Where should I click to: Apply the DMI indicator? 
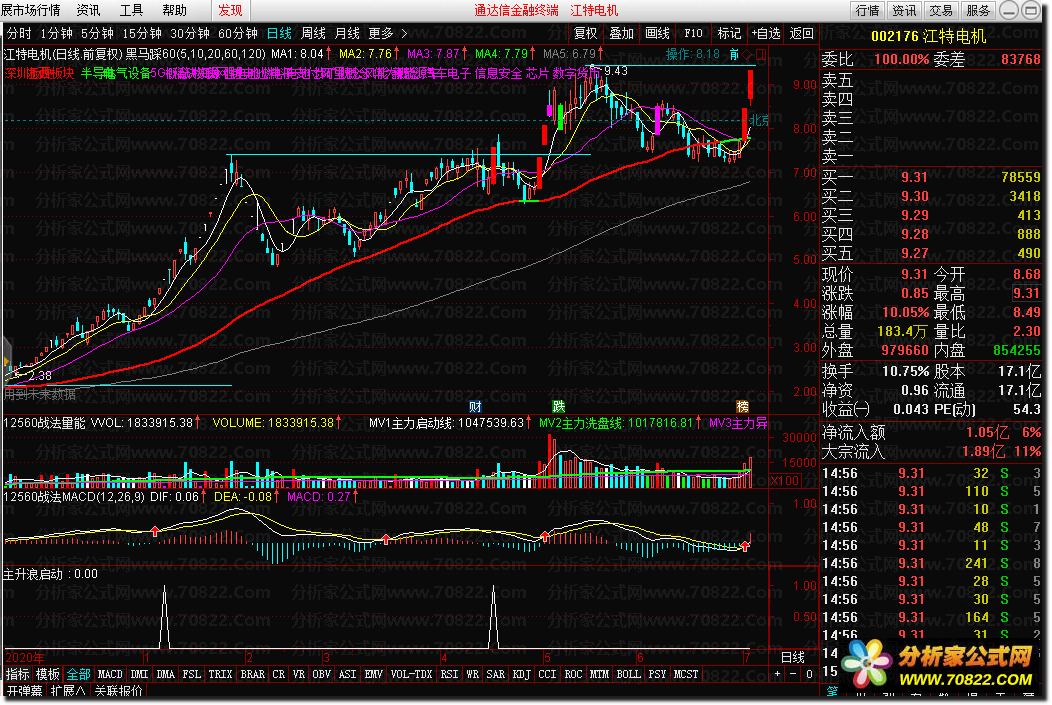(139, 674)
